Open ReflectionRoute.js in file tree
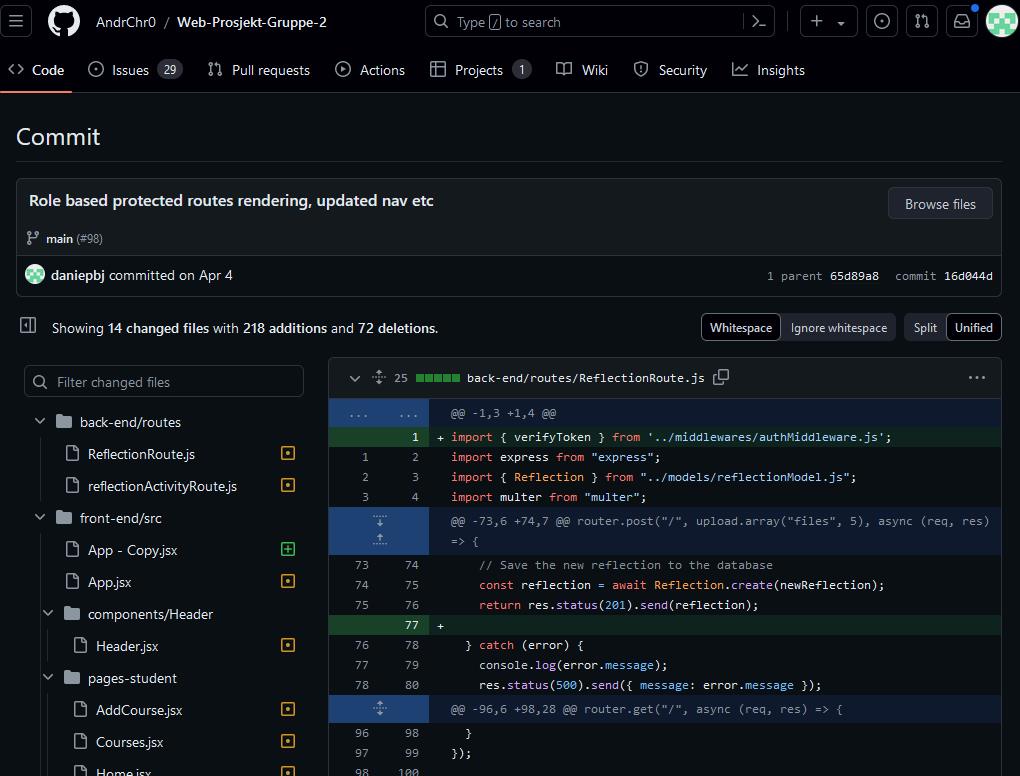Screen dimensions: 1020x776 [141, 454]
